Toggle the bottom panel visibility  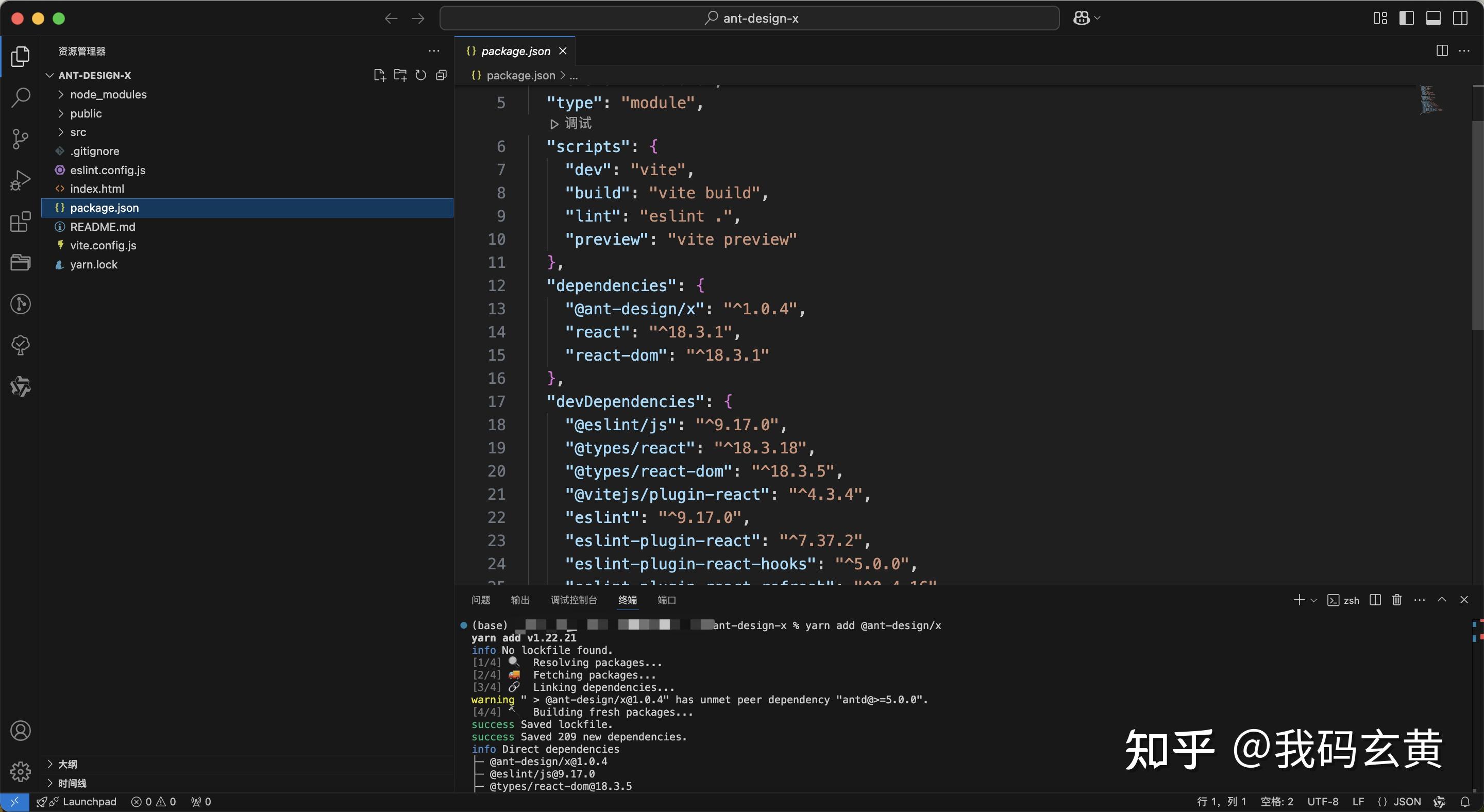[1434, 19]
